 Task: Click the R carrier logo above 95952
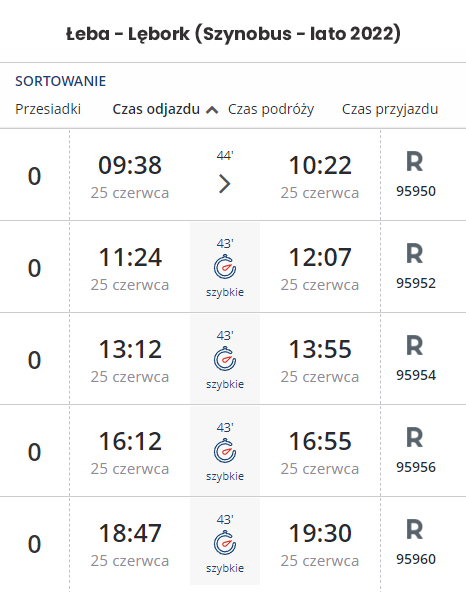[415, 254]
